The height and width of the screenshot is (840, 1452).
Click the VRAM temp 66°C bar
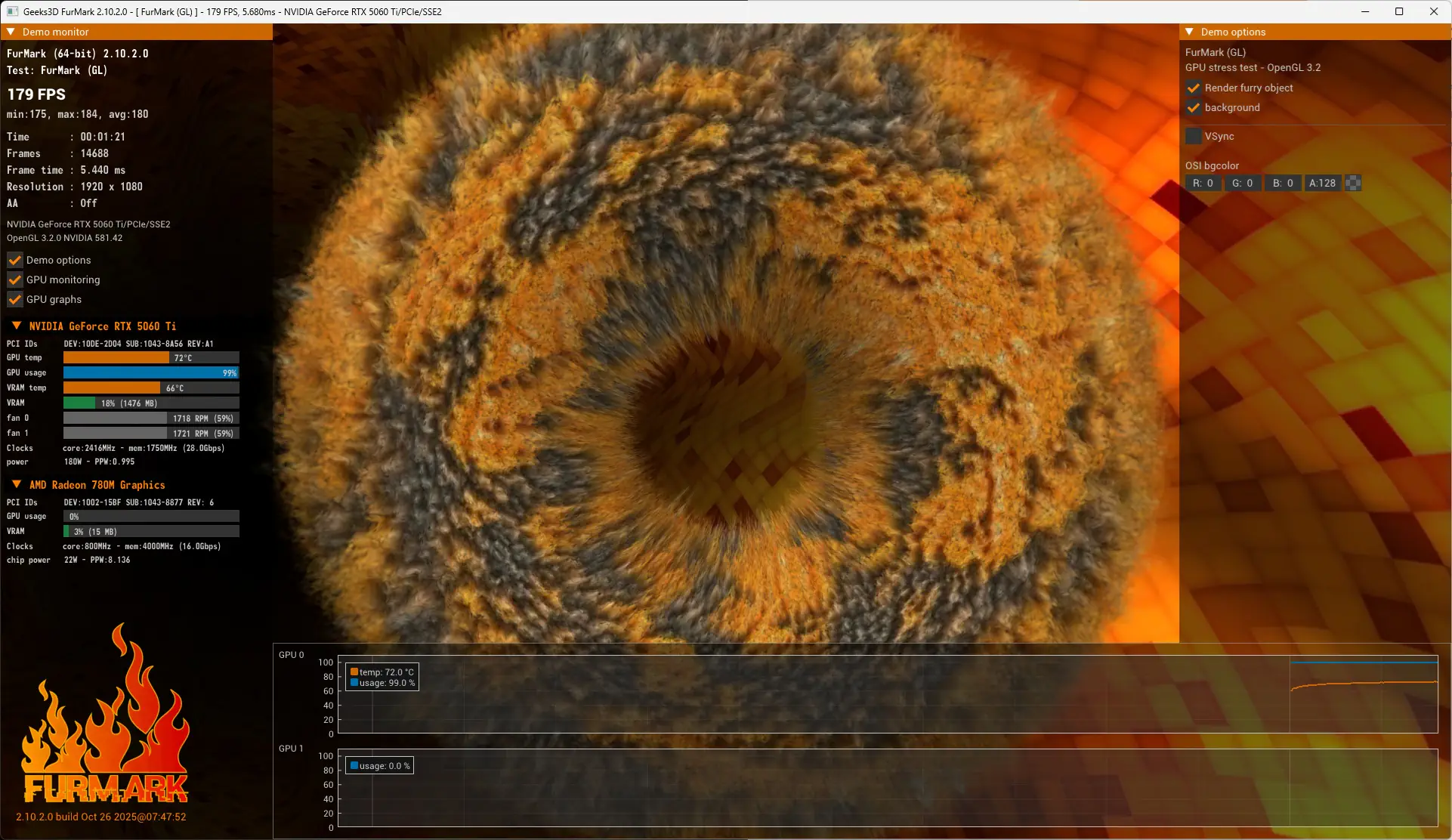tap(151, 388)
